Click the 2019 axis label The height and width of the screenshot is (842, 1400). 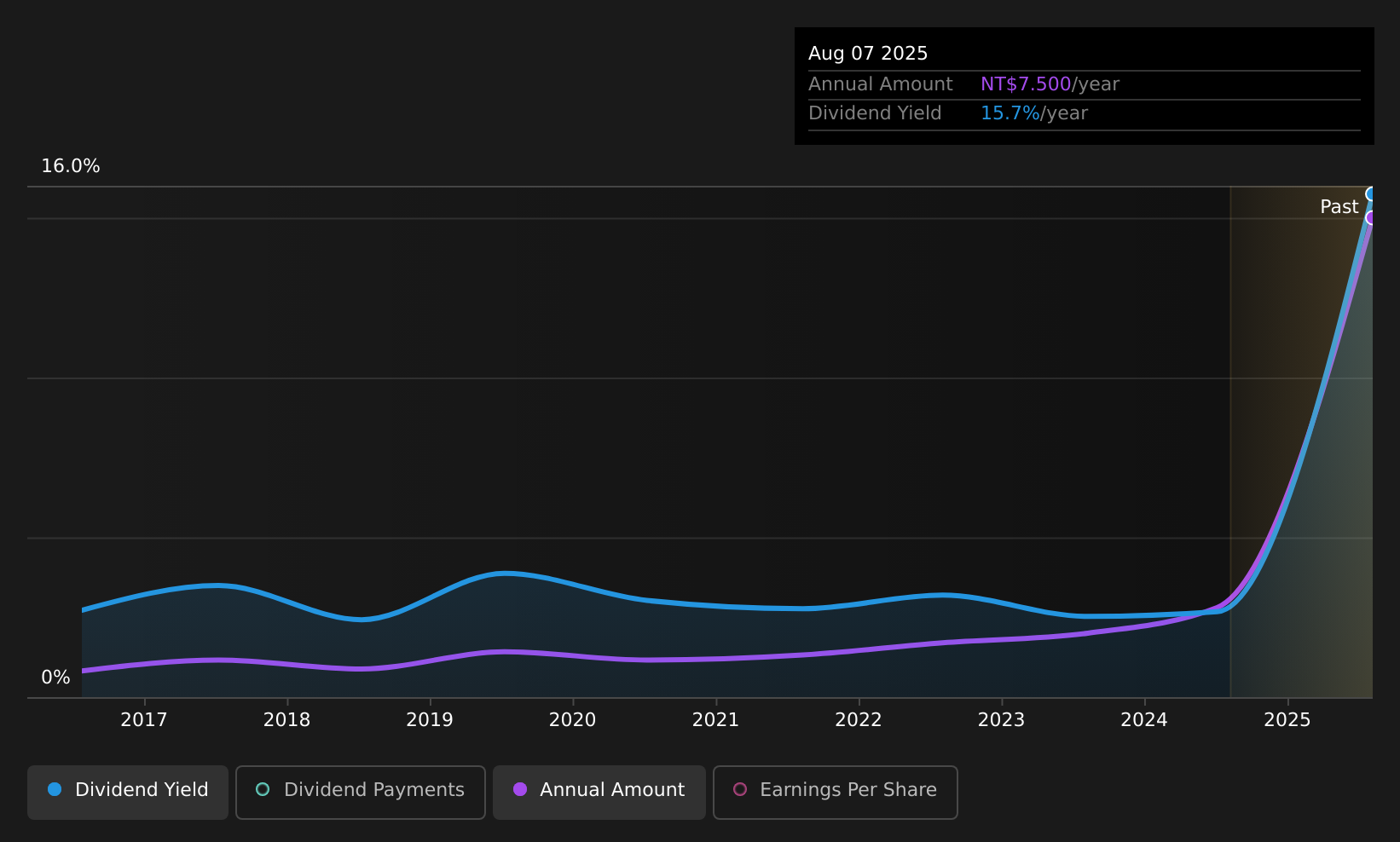[x=430, y=720]
